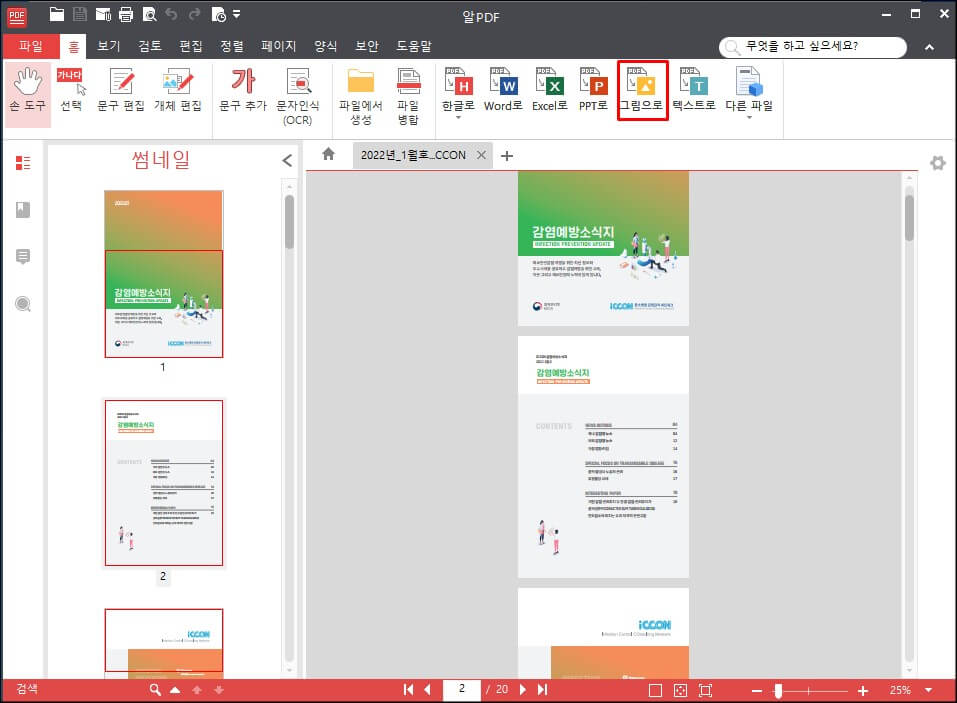The height and width of the screenshot is (703, 957).
Task: Collapse the 썸네일 panel using its chevron
Action: point(287,160)
